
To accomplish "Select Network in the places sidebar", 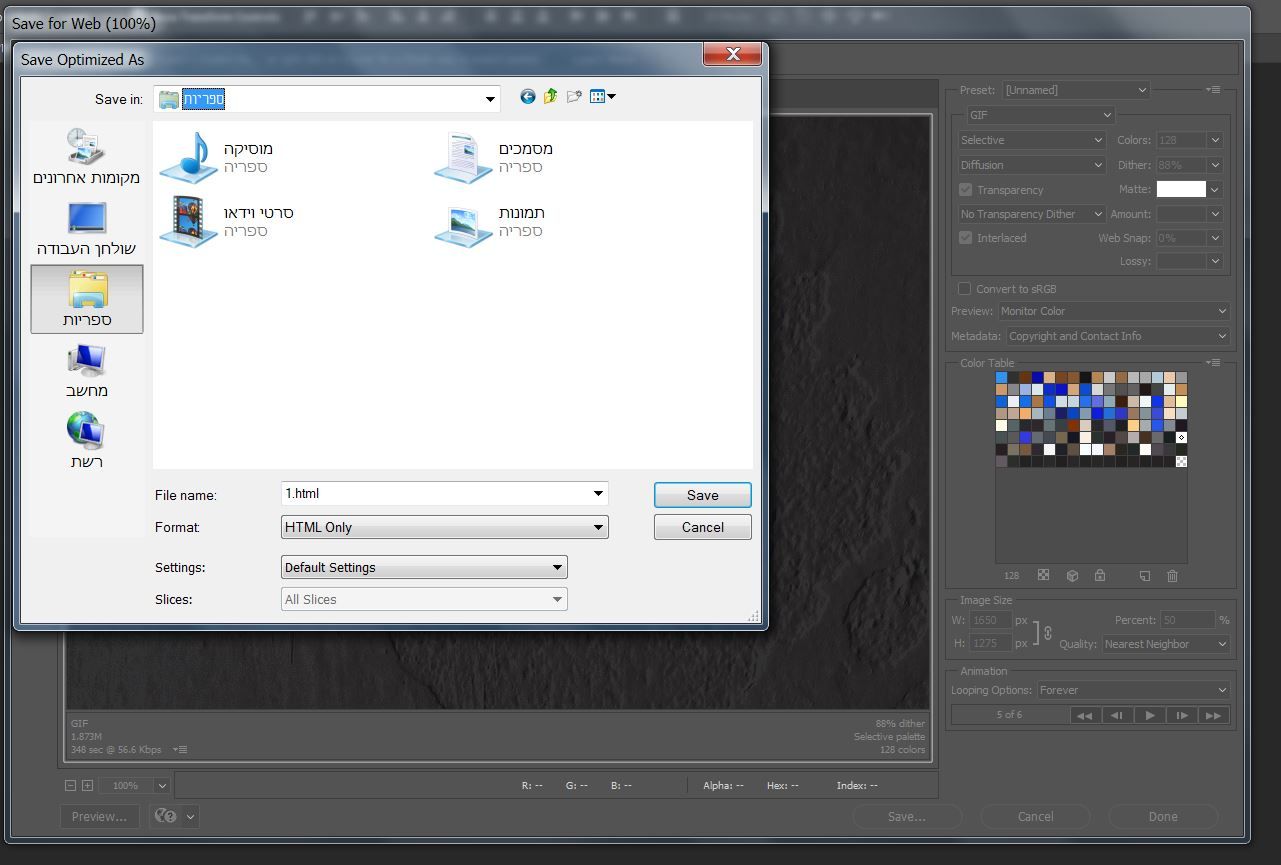I will [87, 442].
